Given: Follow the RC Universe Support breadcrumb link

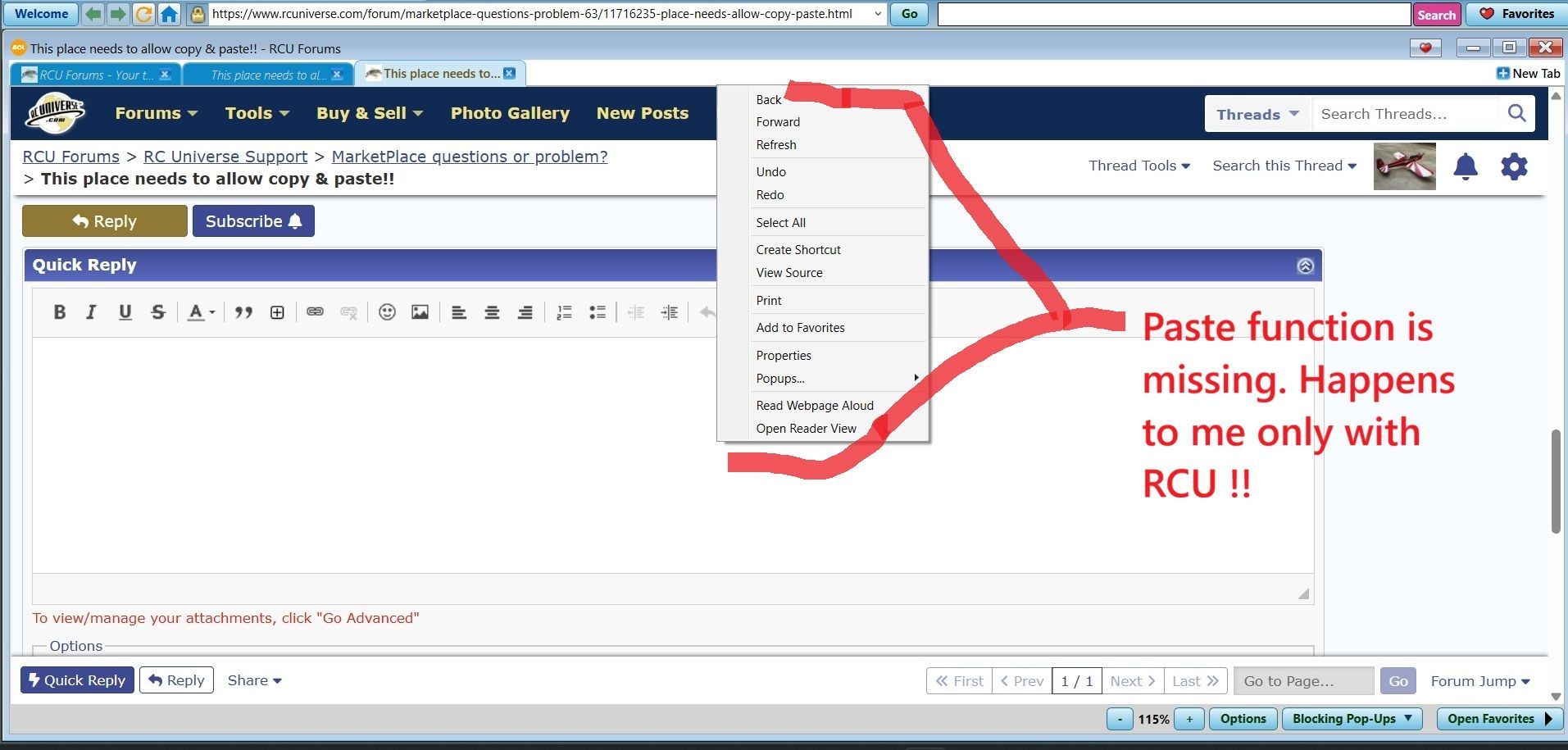Looking at the screenshot, I should pos(225,157).
